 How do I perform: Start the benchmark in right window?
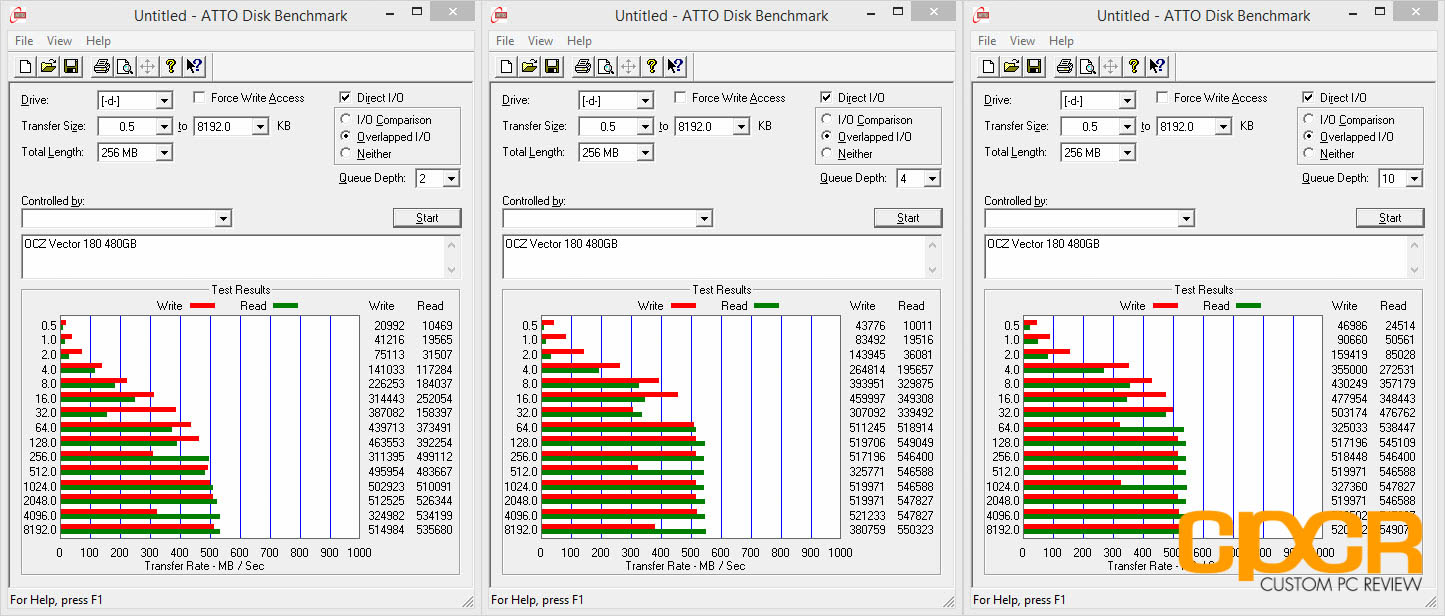[1390, 218]
